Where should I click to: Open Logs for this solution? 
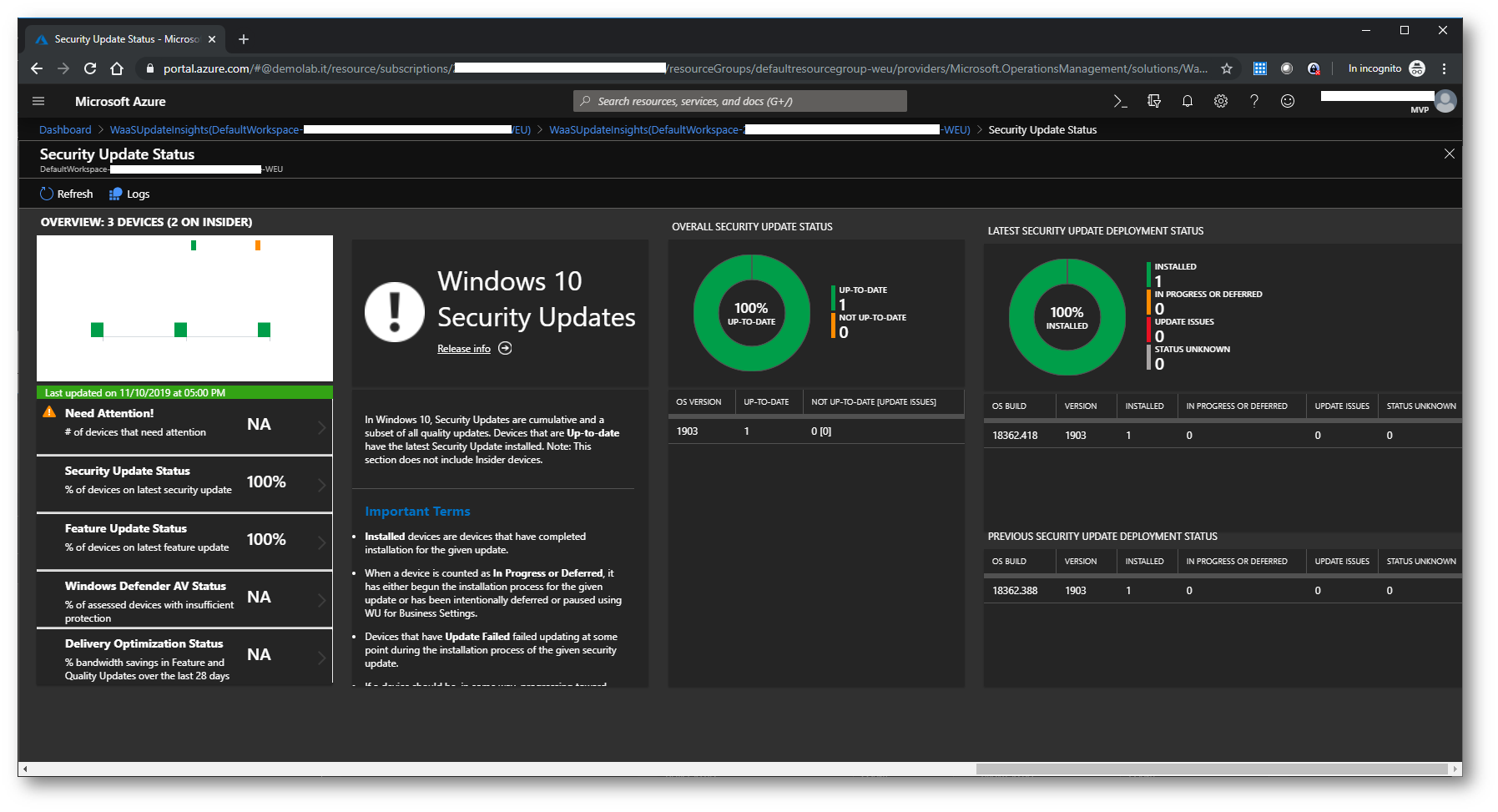click(129, 194)
